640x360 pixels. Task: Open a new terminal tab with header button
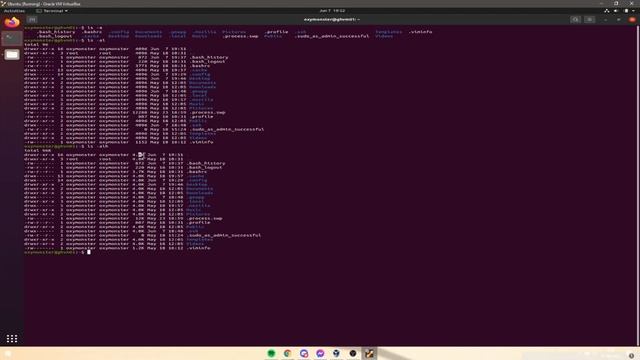pos(32,20)
